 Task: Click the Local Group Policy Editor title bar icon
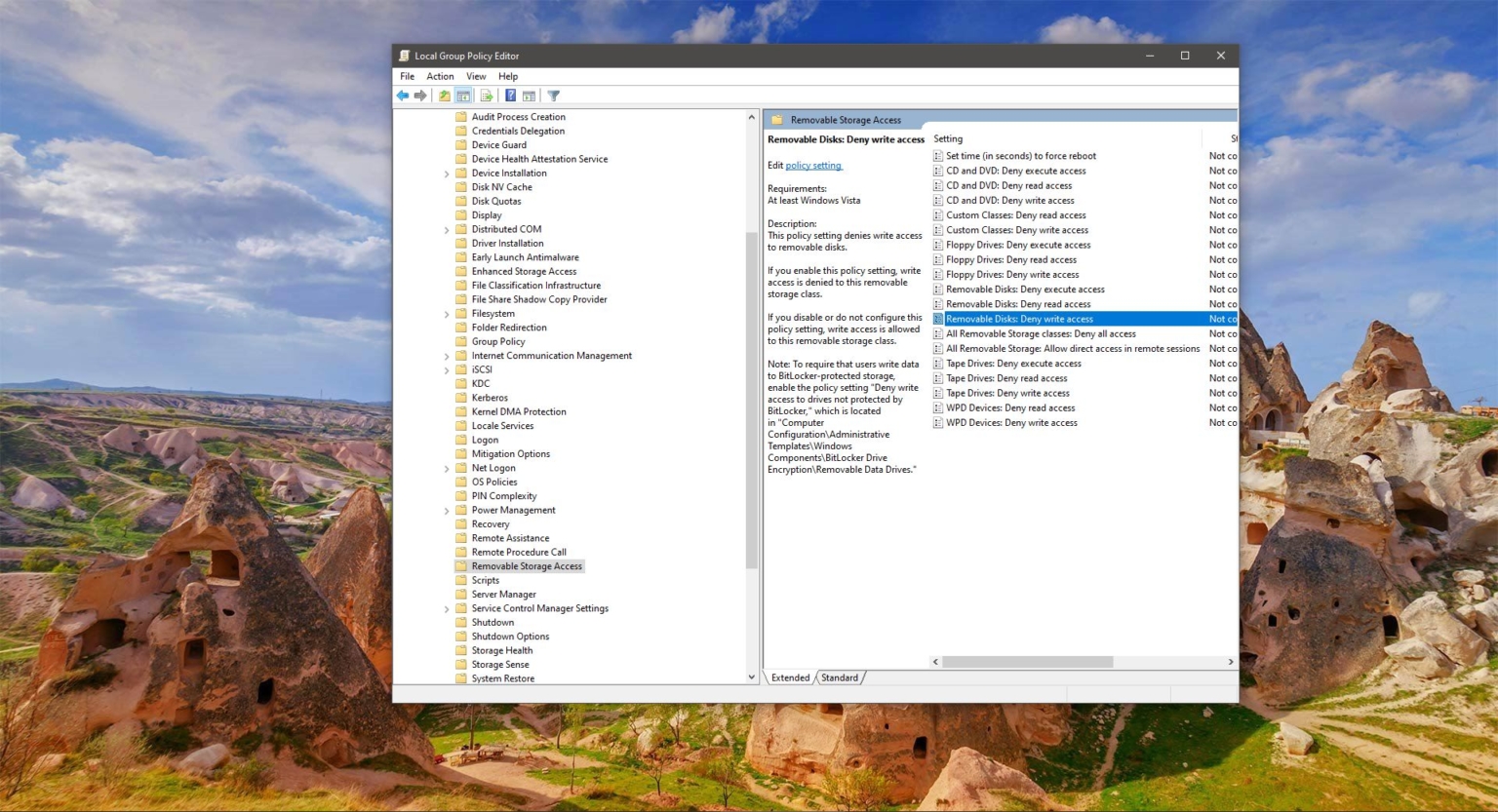point(403,56)
